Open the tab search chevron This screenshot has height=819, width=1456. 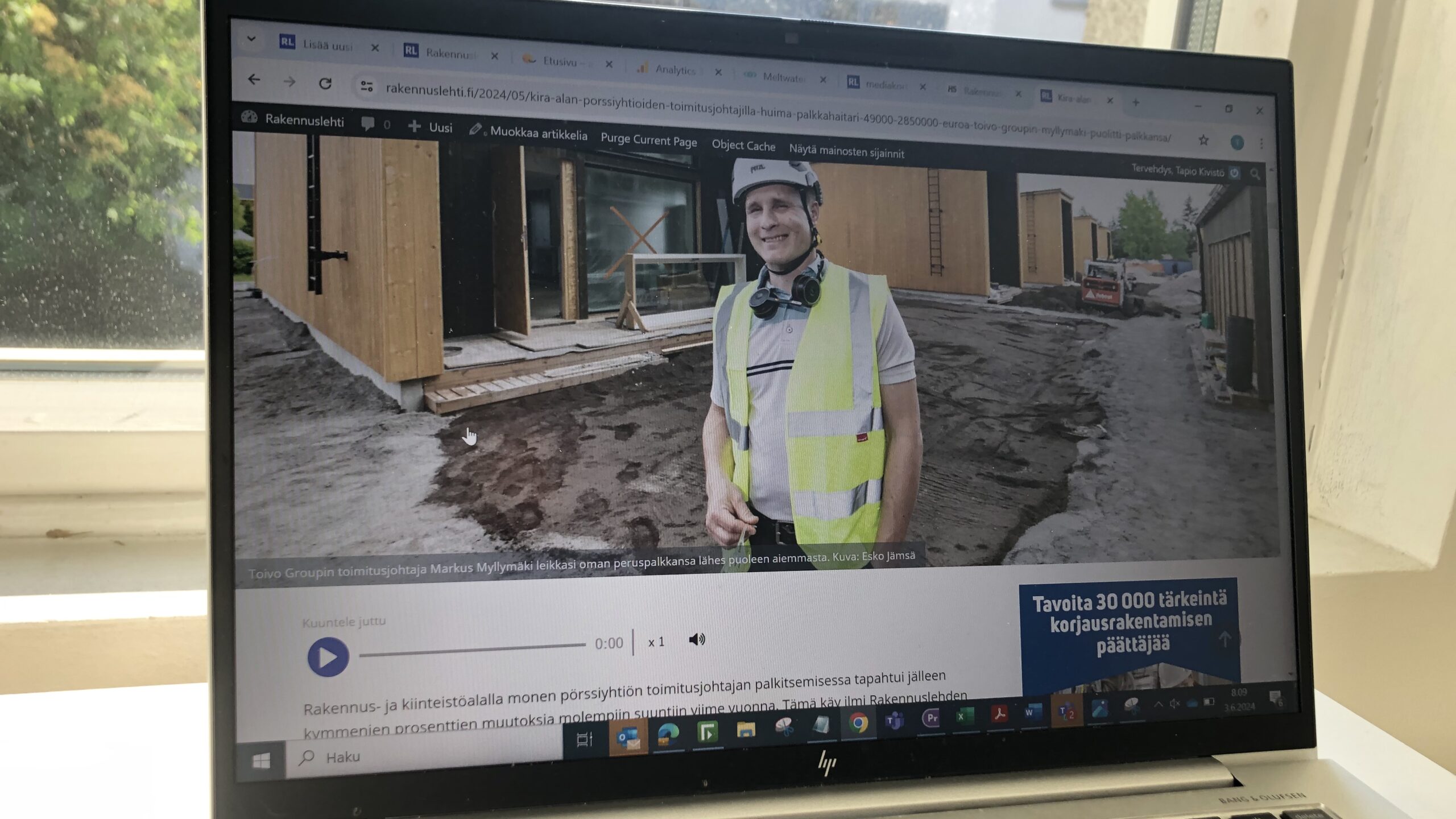tap(251, 39)
